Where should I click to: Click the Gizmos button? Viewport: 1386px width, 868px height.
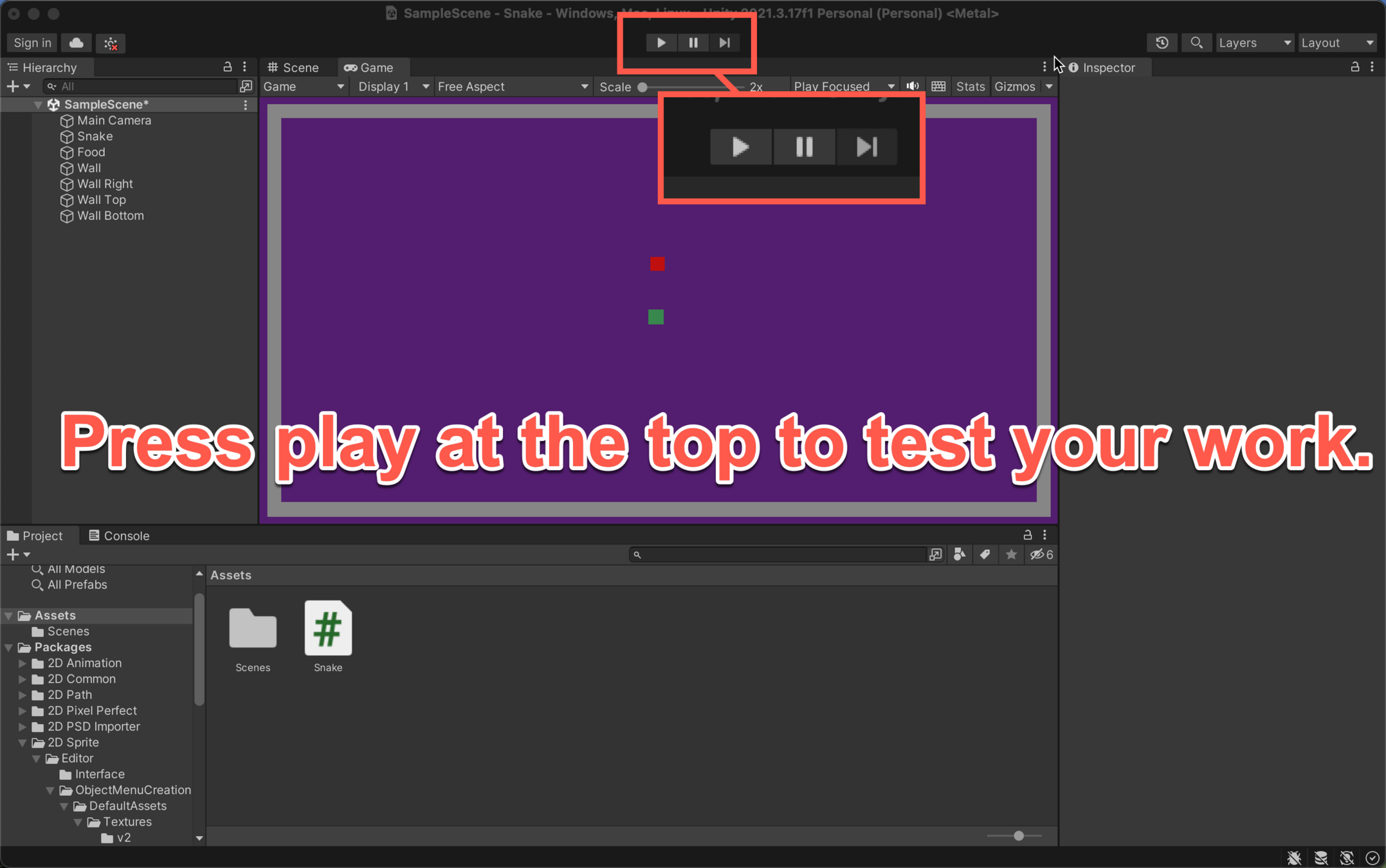[1014, 86]
